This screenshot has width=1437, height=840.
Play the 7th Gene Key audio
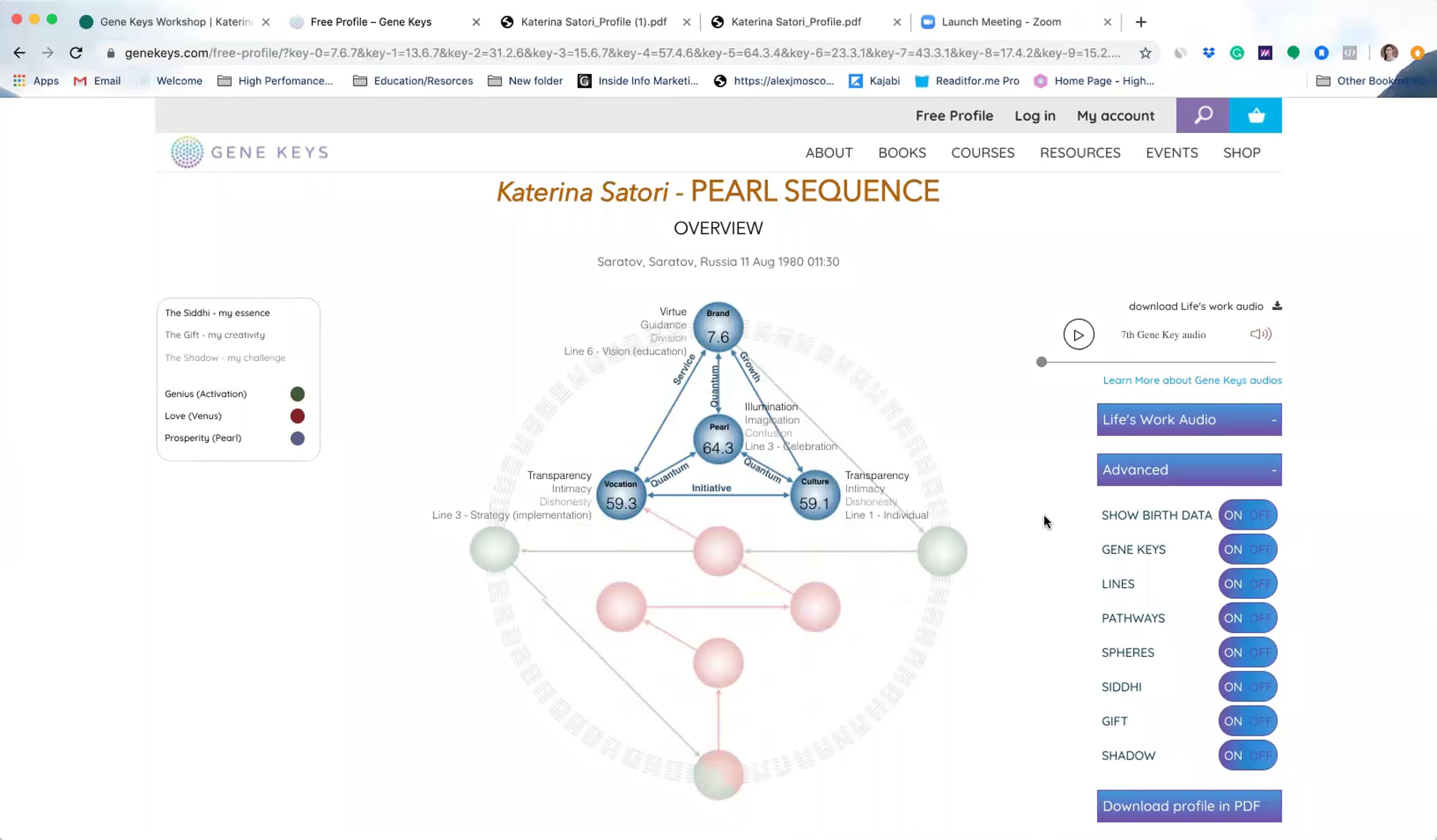pyautogui.click(x=1078, y=335)
